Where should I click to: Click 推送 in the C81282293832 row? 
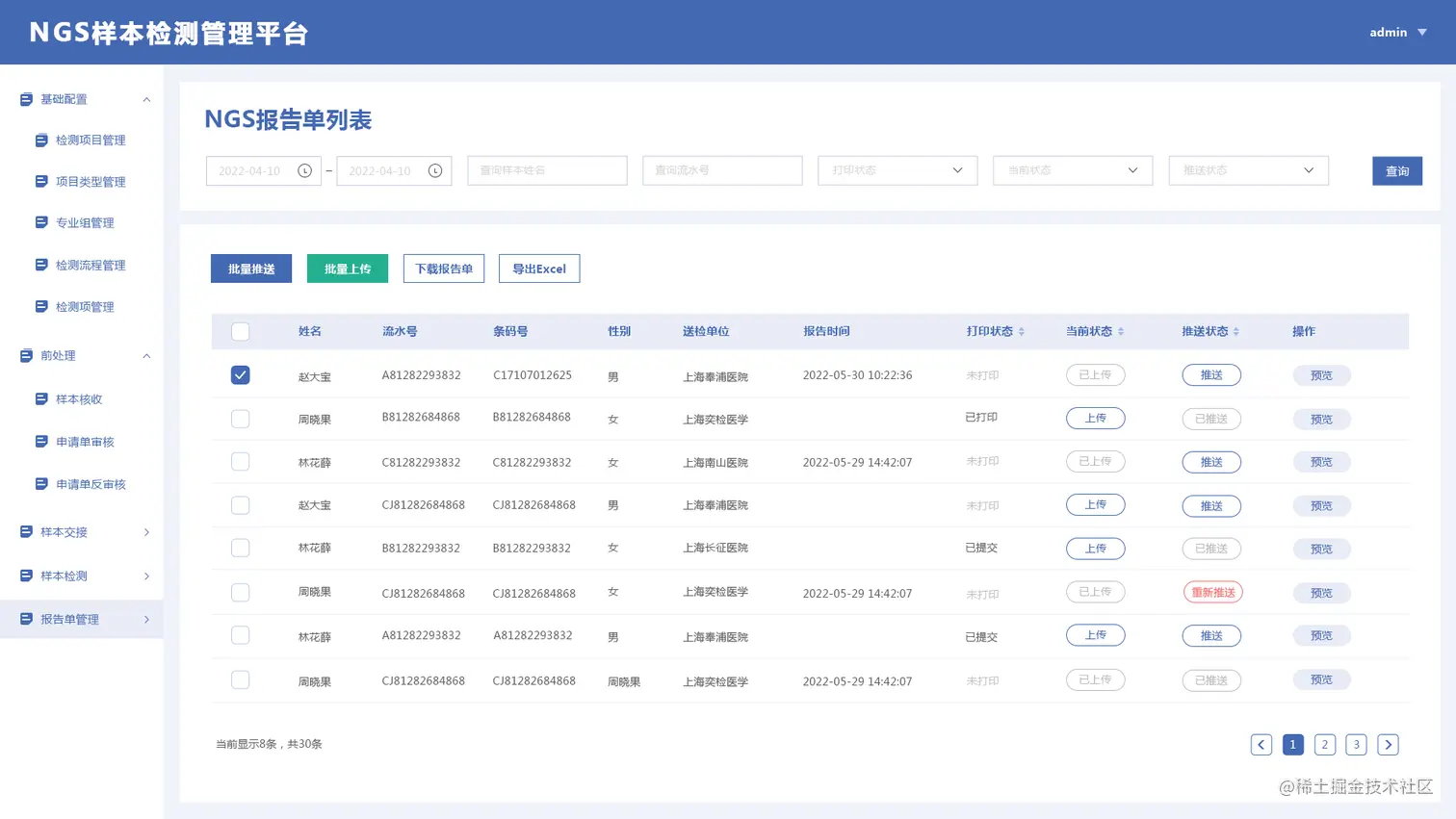coord(1211,462)
